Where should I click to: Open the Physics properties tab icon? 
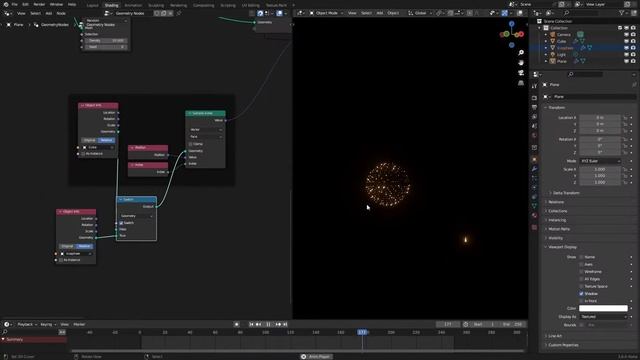pyautogui.click(x=534, y=187)
